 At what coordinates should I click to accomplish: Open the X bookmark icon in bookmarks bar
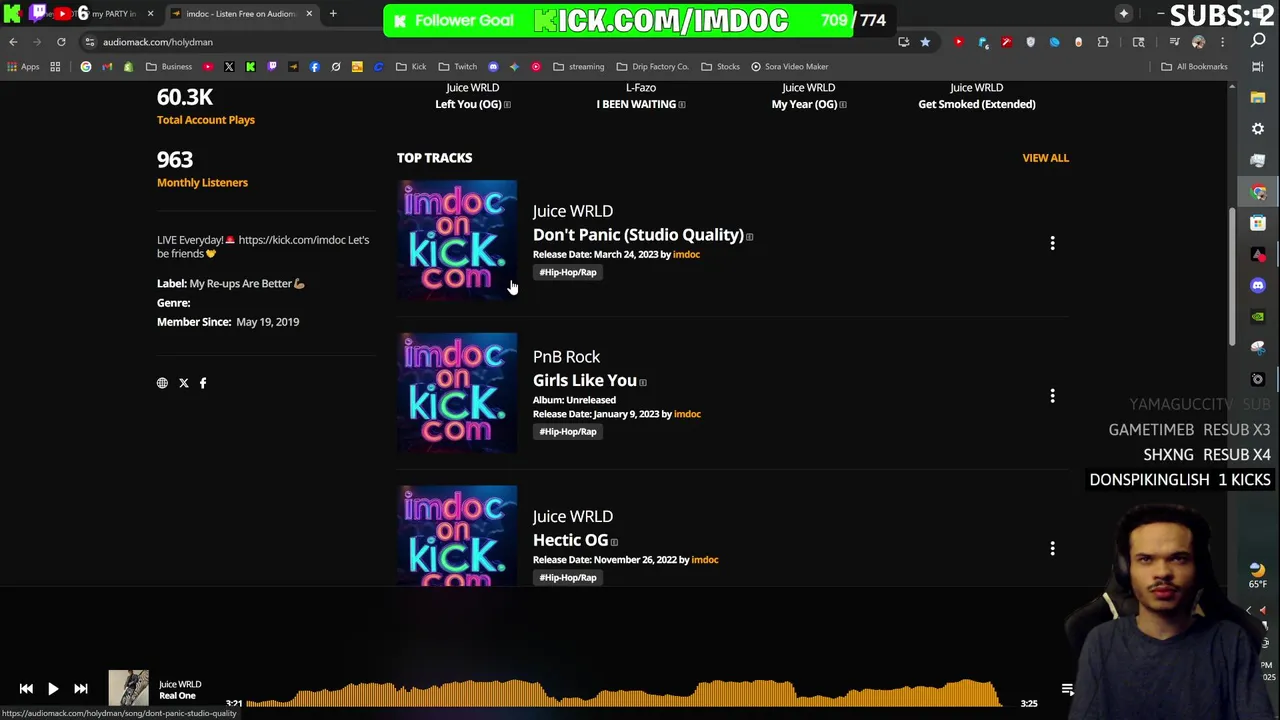tap(229, 67)
